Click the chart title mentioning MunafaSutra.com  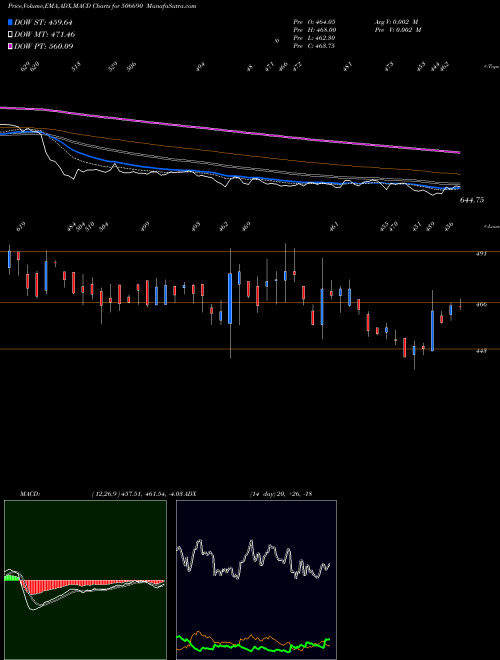(x=102, y=6)
